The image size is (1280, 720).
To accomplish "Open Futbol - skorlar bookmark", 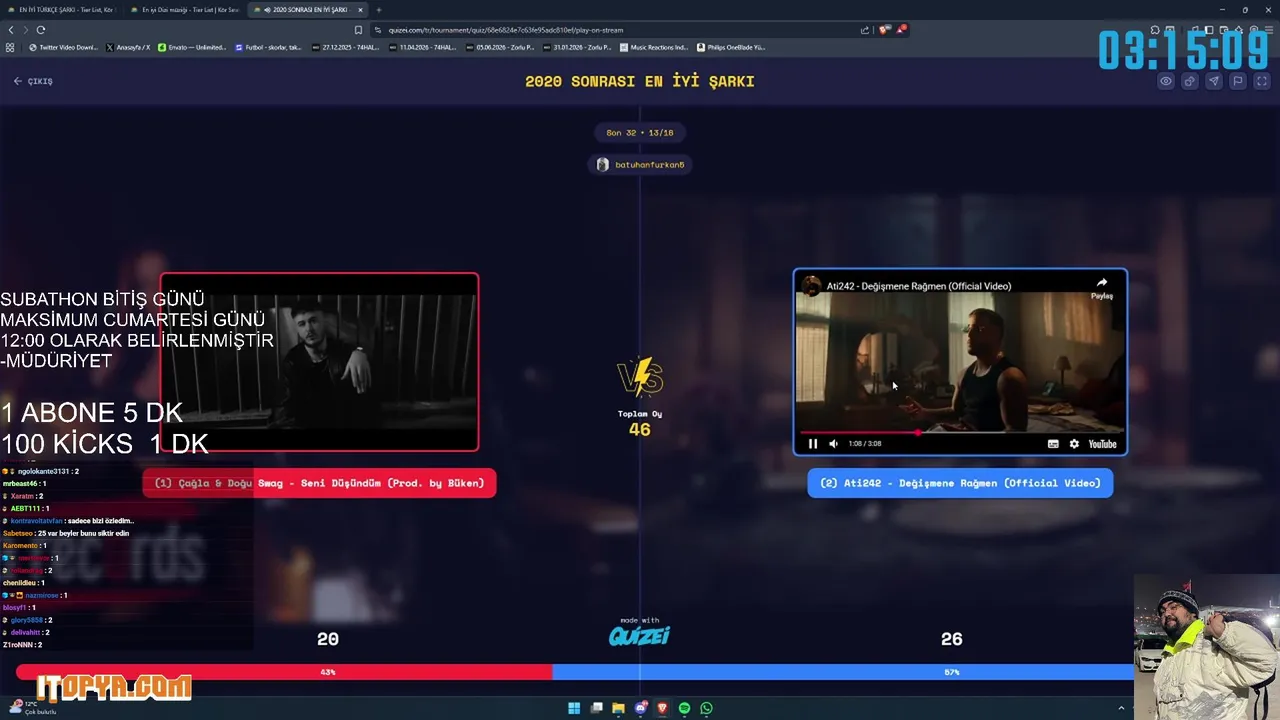I will 268,47.
